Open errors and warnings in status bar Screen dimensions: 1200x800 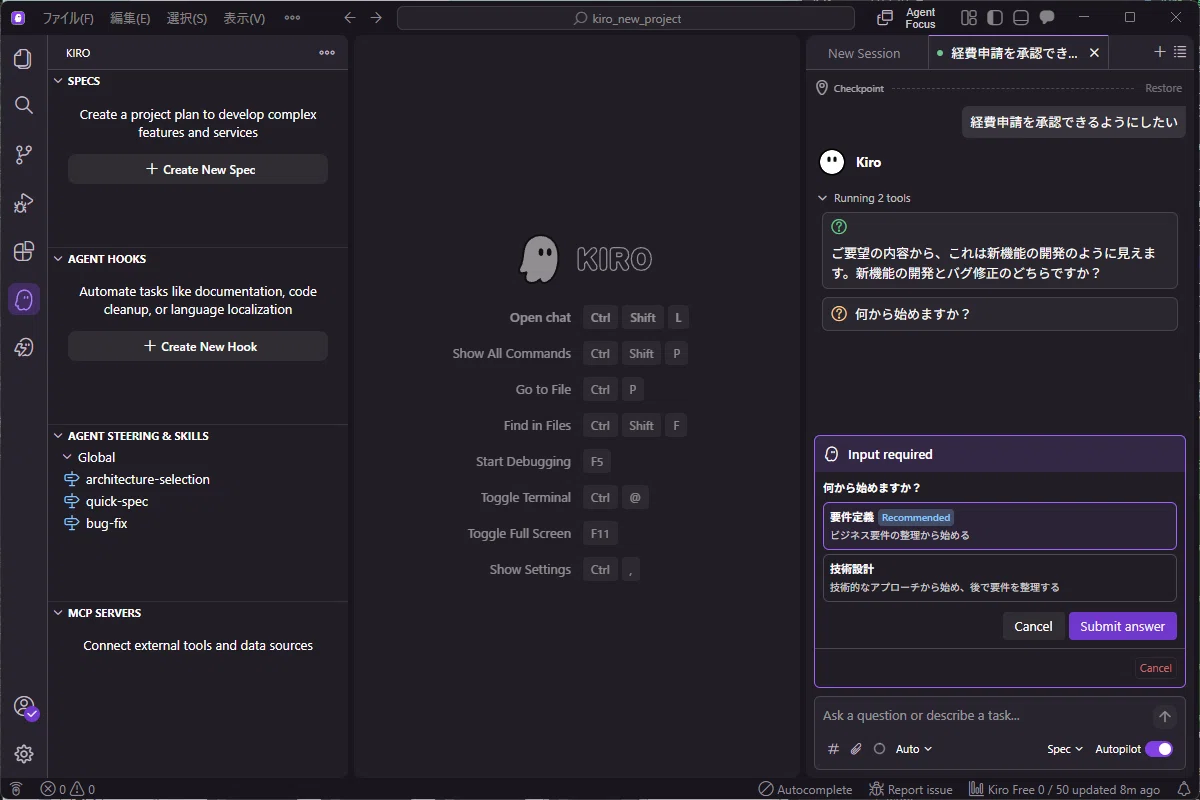(x=67, y=789)
